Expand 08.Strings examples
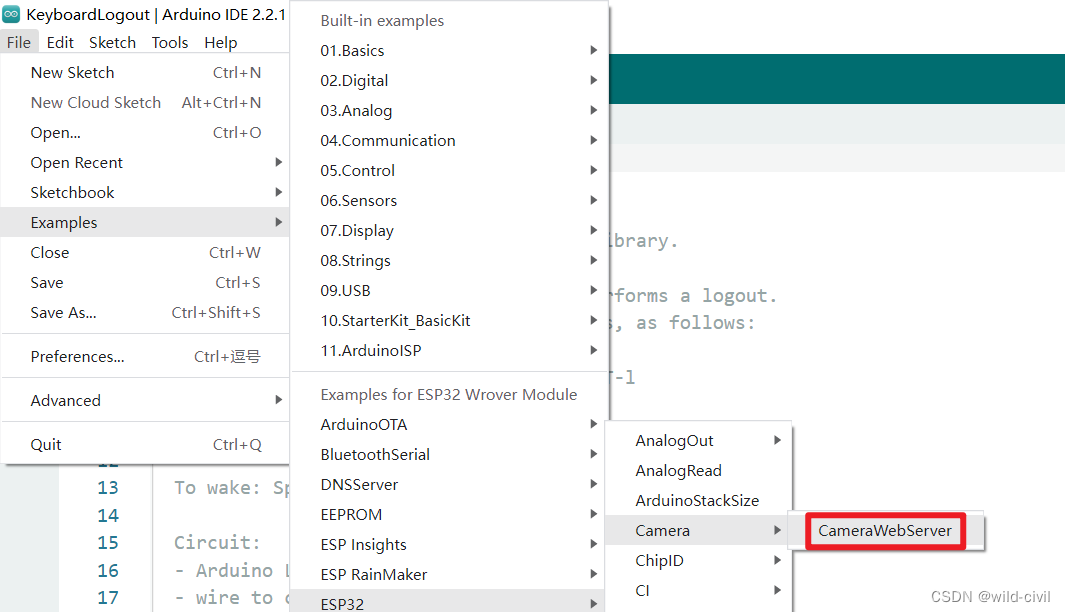This screenshot has width=1065, height=612. 449,260
